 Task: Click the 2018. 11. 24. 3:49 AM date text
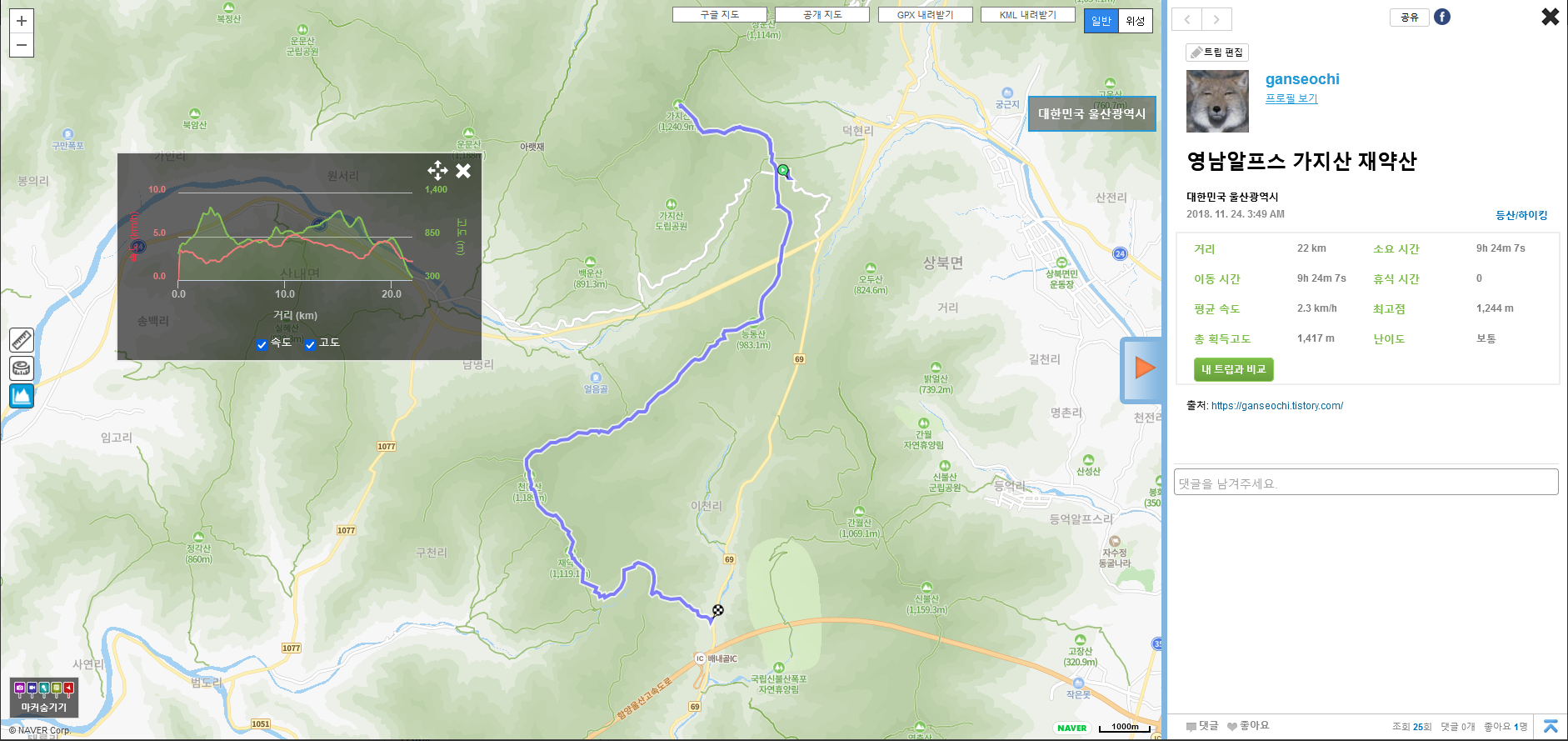(1236, 214)
